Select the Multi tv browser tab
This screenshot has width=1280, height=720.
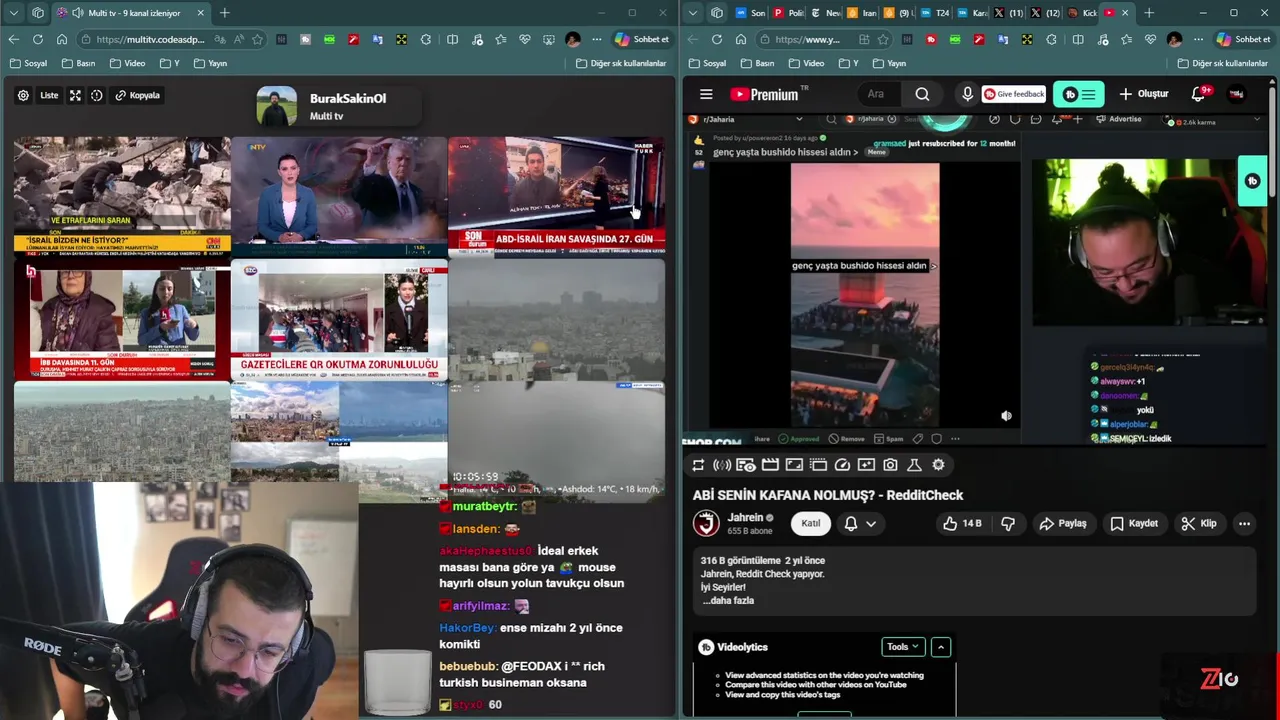tap(130, 13)
